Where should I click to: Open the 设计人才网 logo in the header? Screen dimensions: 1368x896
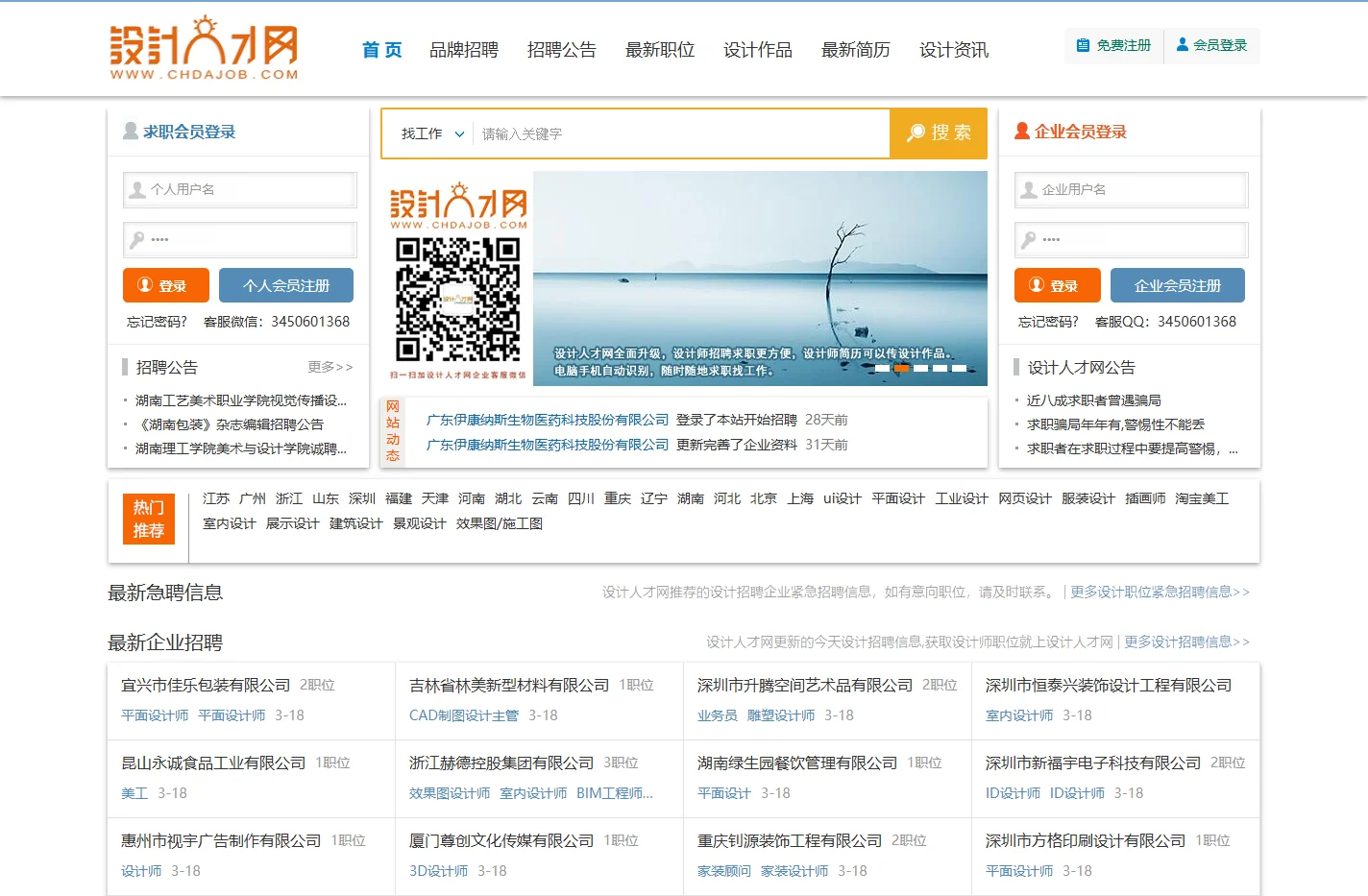(x=204, y=48)
